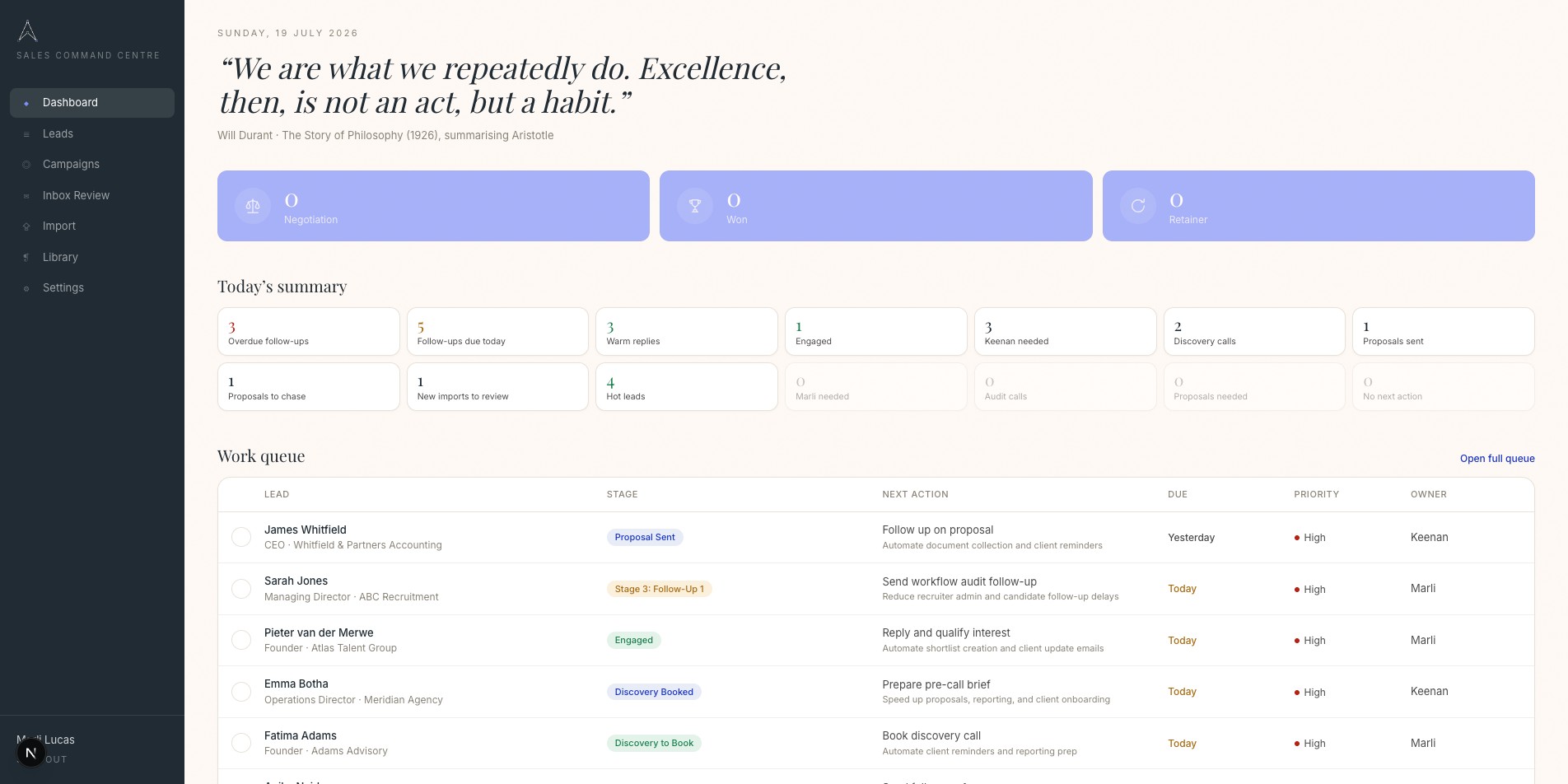The image size is (1568, 784).
Task: Check off the Emma Botha row
Action: [241, 692]
